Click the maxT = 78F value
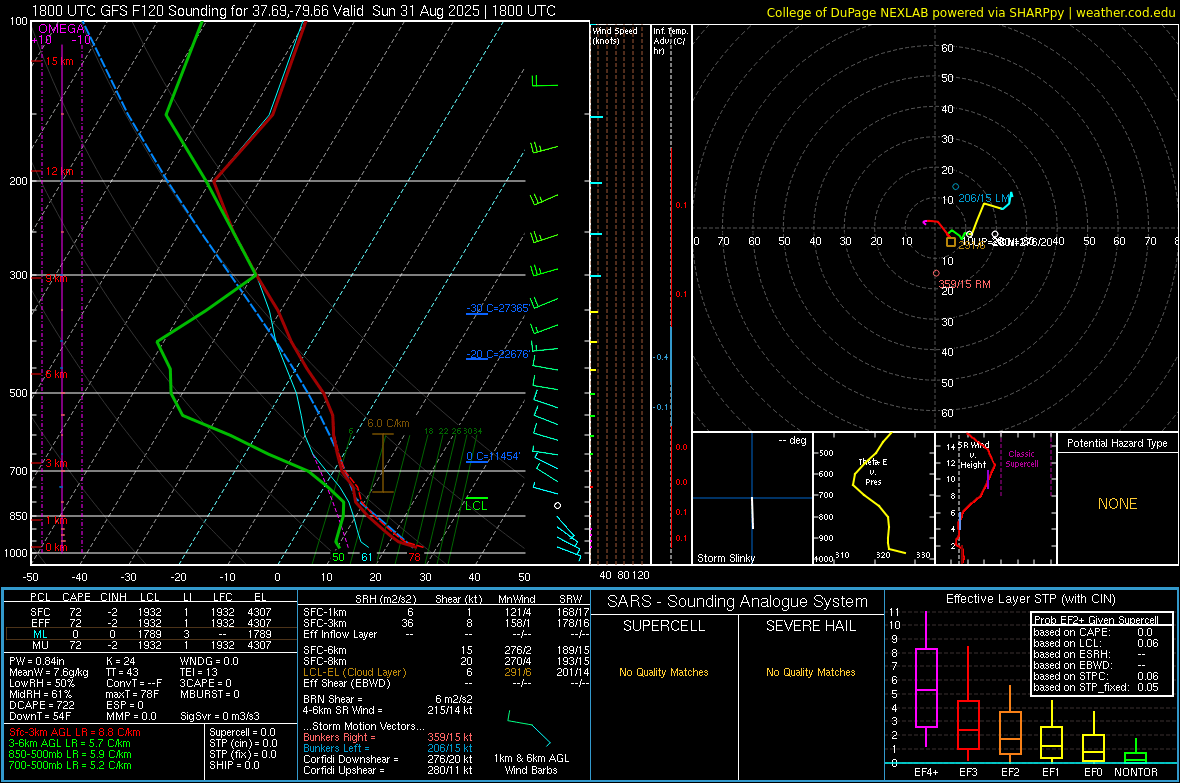Screen dimensions: 1180x783 tap(133, 694)
